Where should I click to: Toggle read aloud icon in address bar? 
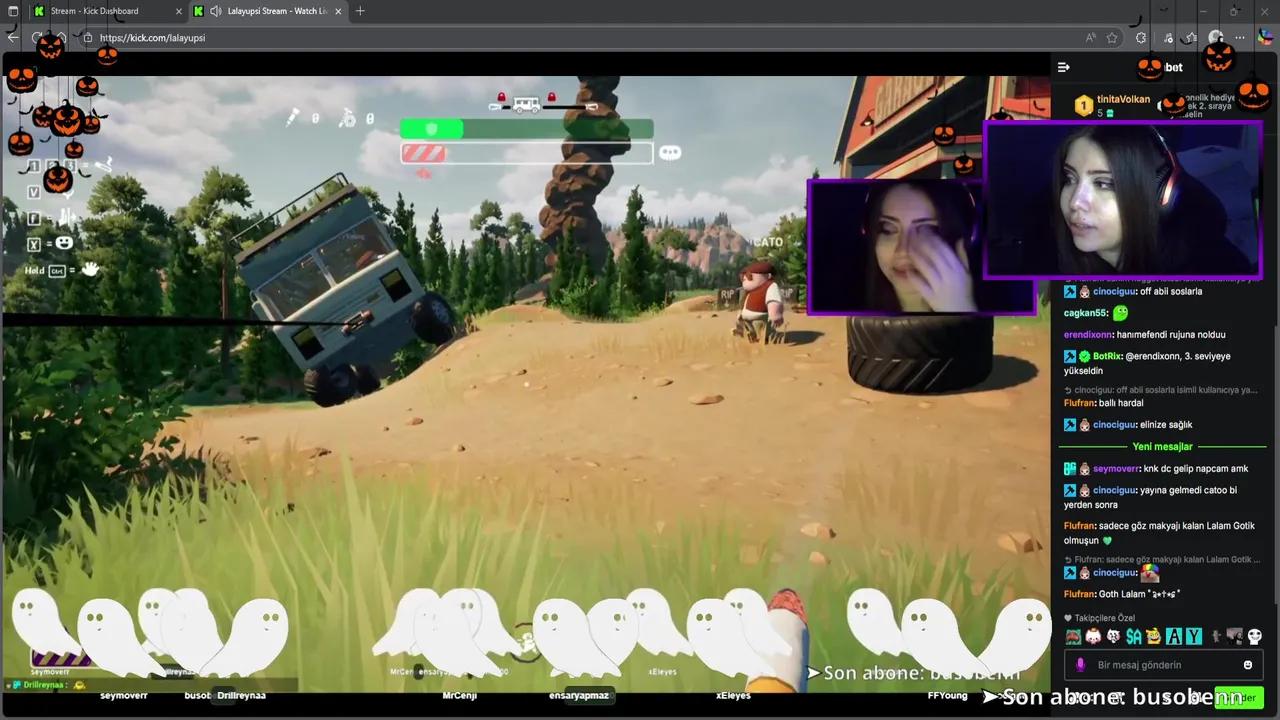[1091, 38]
